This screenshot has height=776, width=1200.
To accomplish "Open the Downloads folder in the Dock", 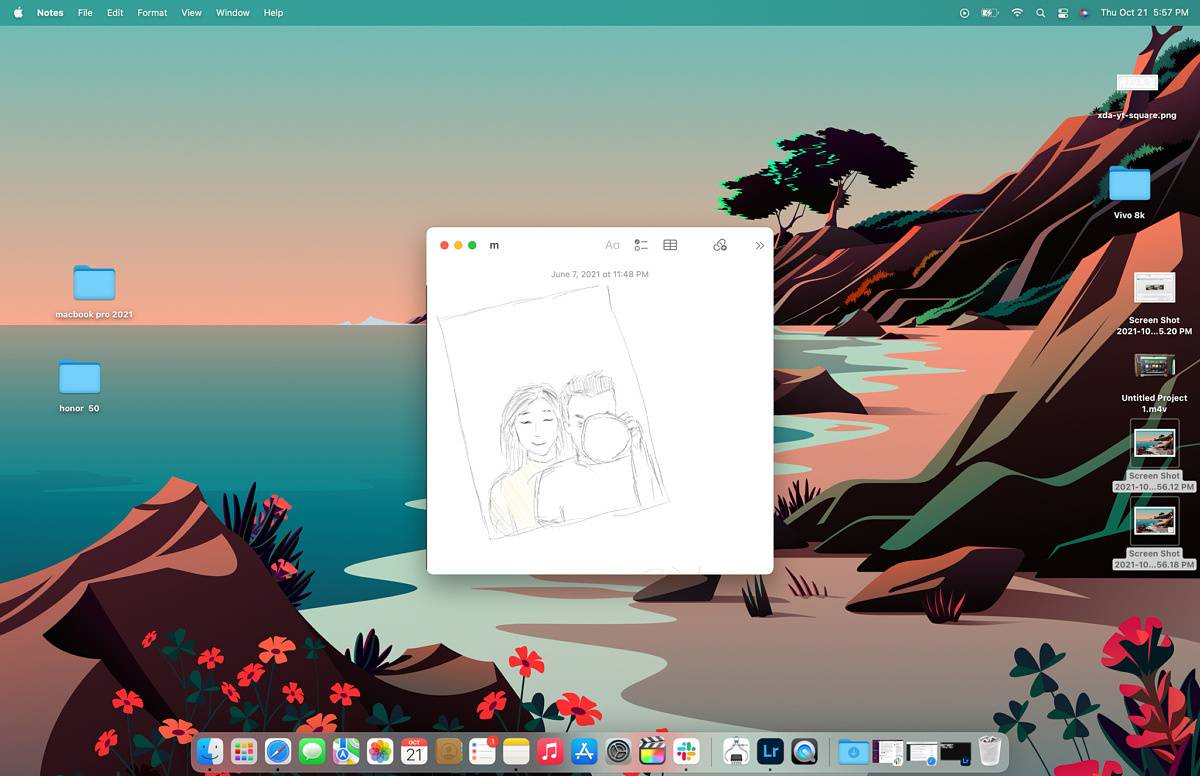I will pos(853,751).
